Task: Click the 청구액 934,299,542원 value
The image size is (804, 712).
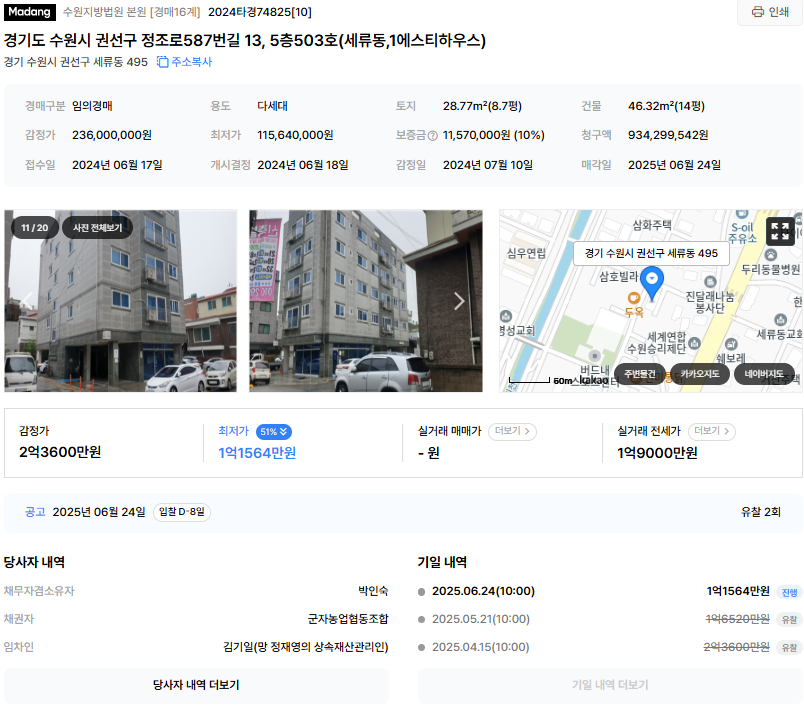Action: pos(668,135)
